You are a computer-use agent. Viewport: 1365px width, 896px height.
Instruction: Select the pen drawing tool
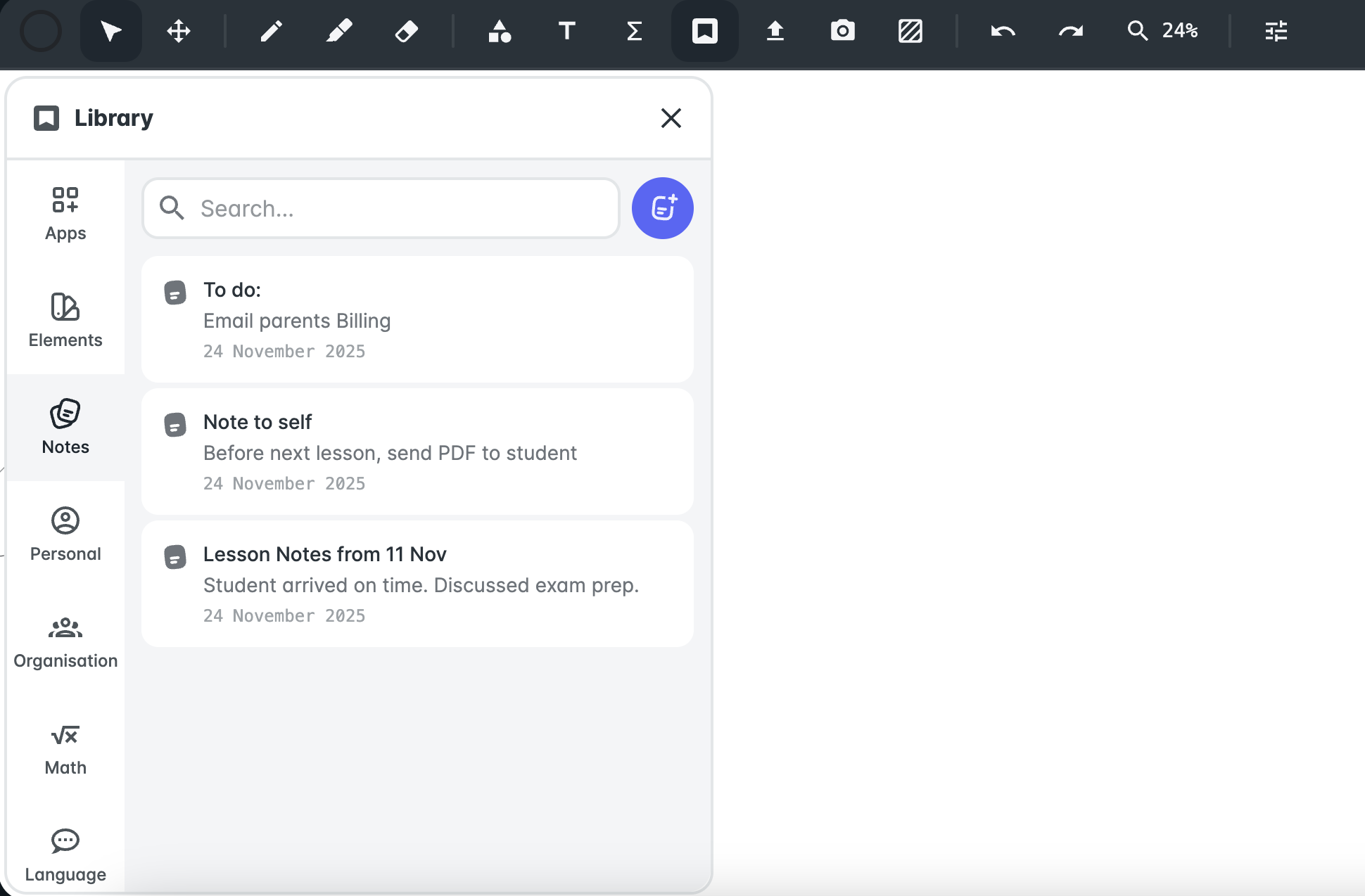coord(271,31)
